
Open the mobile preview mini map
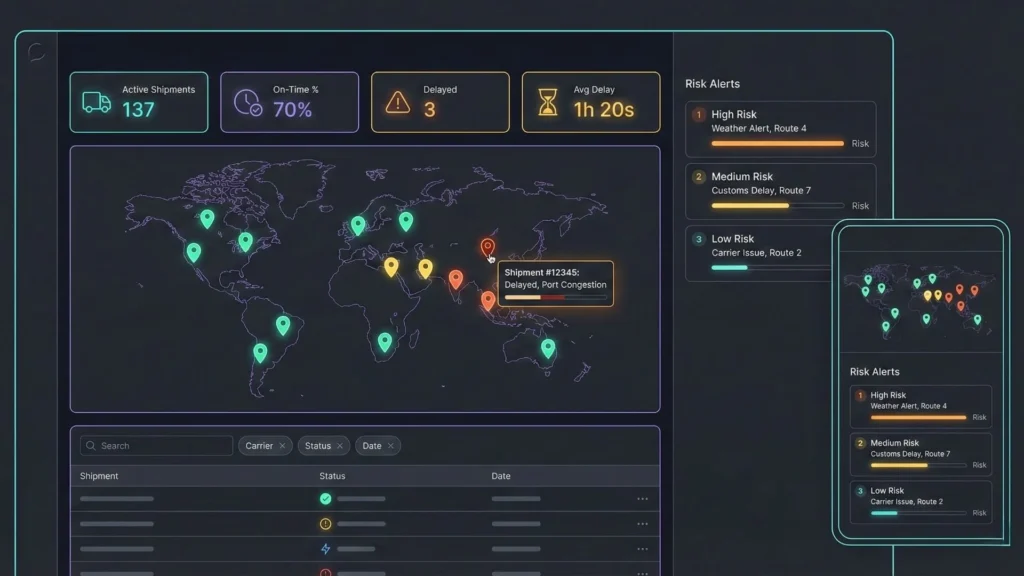coord(920,300)
